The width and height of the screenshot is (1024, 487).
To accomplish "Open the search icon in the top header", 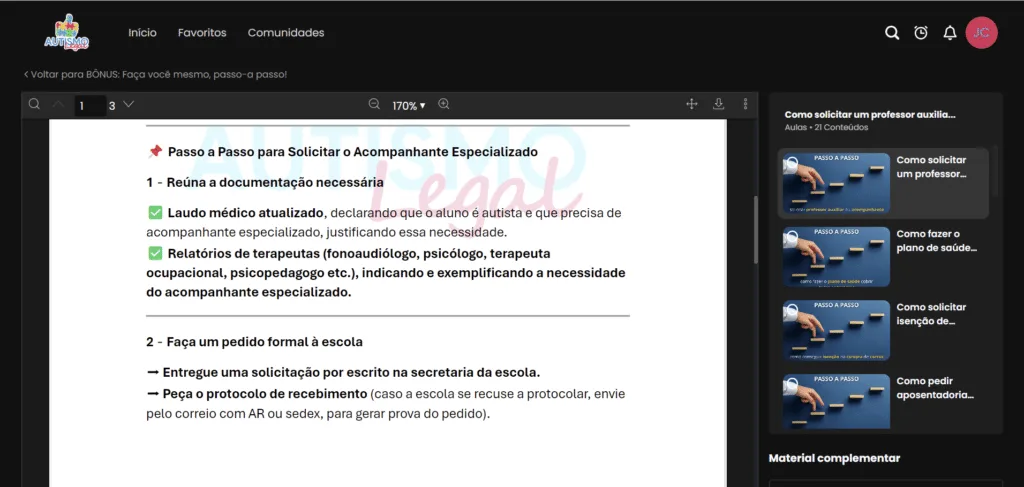I will tap(891, 33).
